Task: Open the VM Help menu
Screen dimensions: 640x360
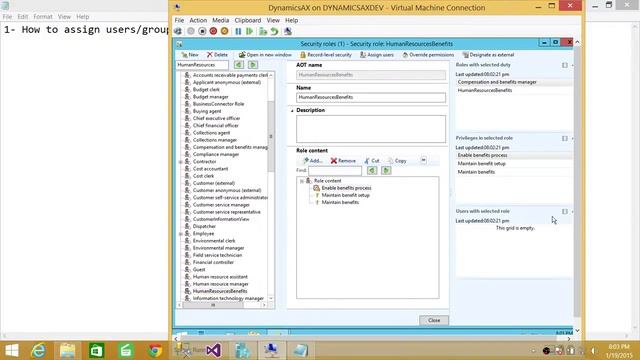Action: tap(291, 20)
